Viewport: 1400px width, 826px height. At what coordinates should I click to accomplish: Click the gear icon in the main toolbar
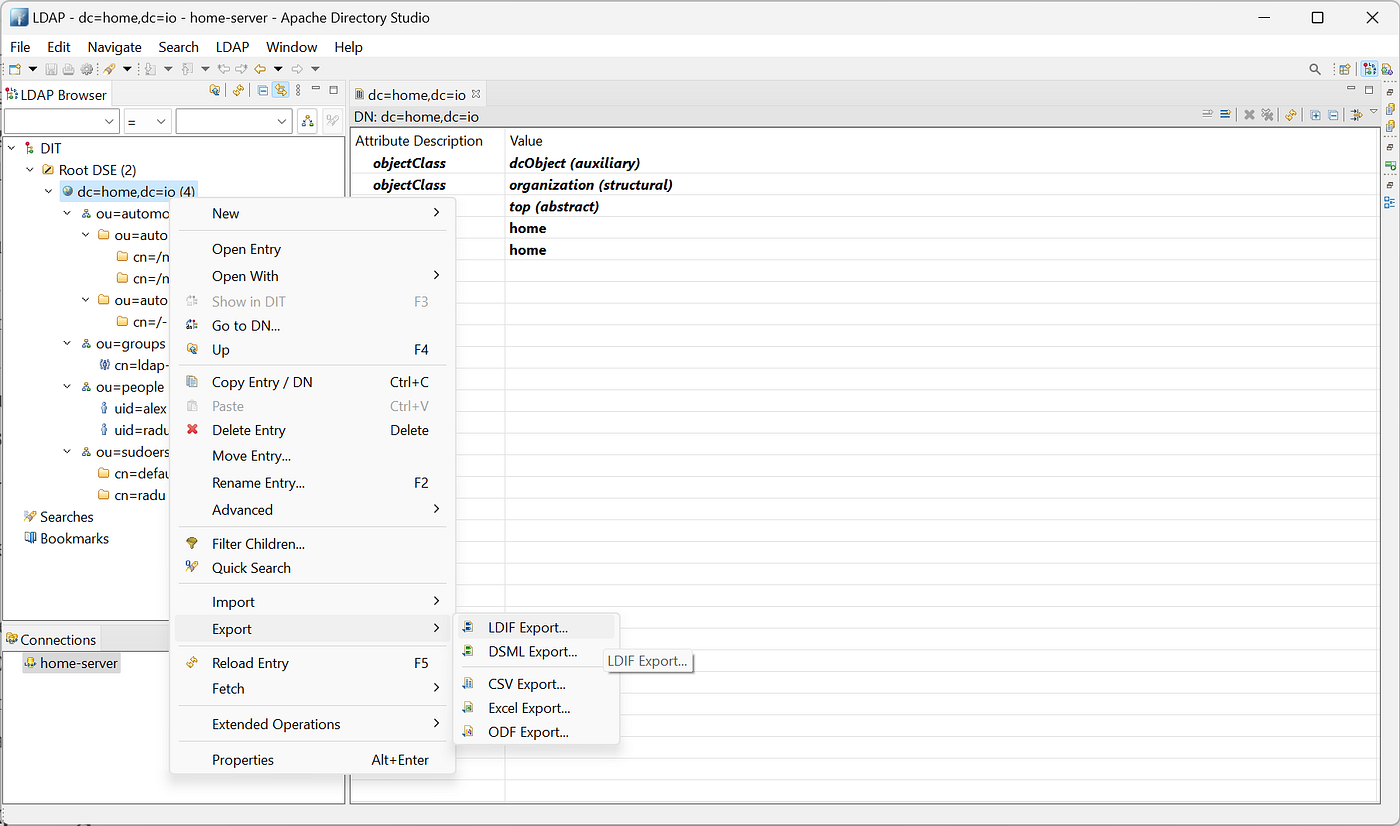click(x=87, y=69)
